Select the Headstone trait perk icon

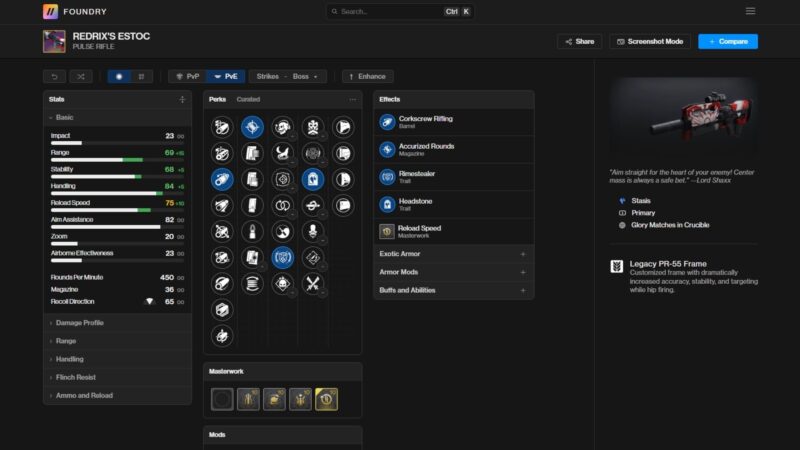pyautogui.click(x=388, y=203)
